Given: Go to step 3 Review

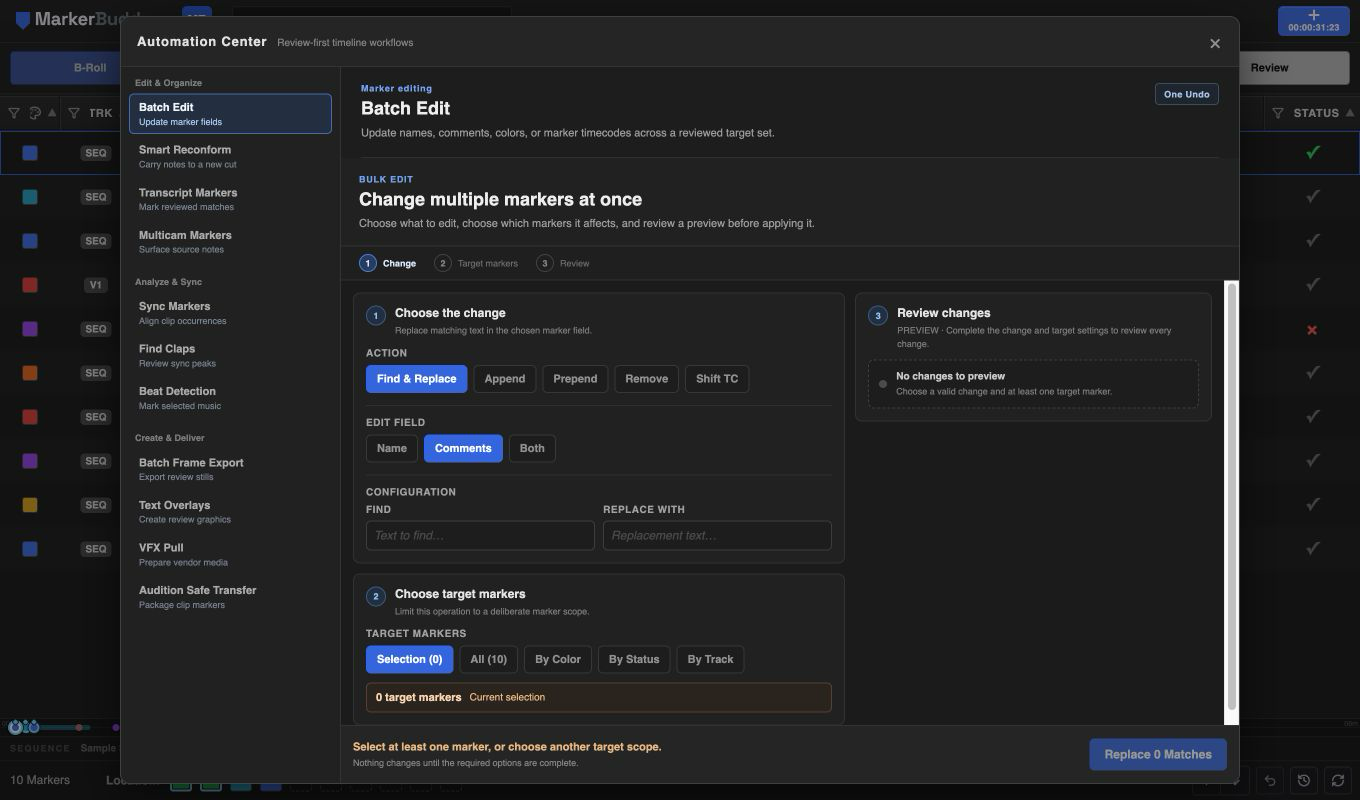Looking at the screenshot, I should (563, 263).
